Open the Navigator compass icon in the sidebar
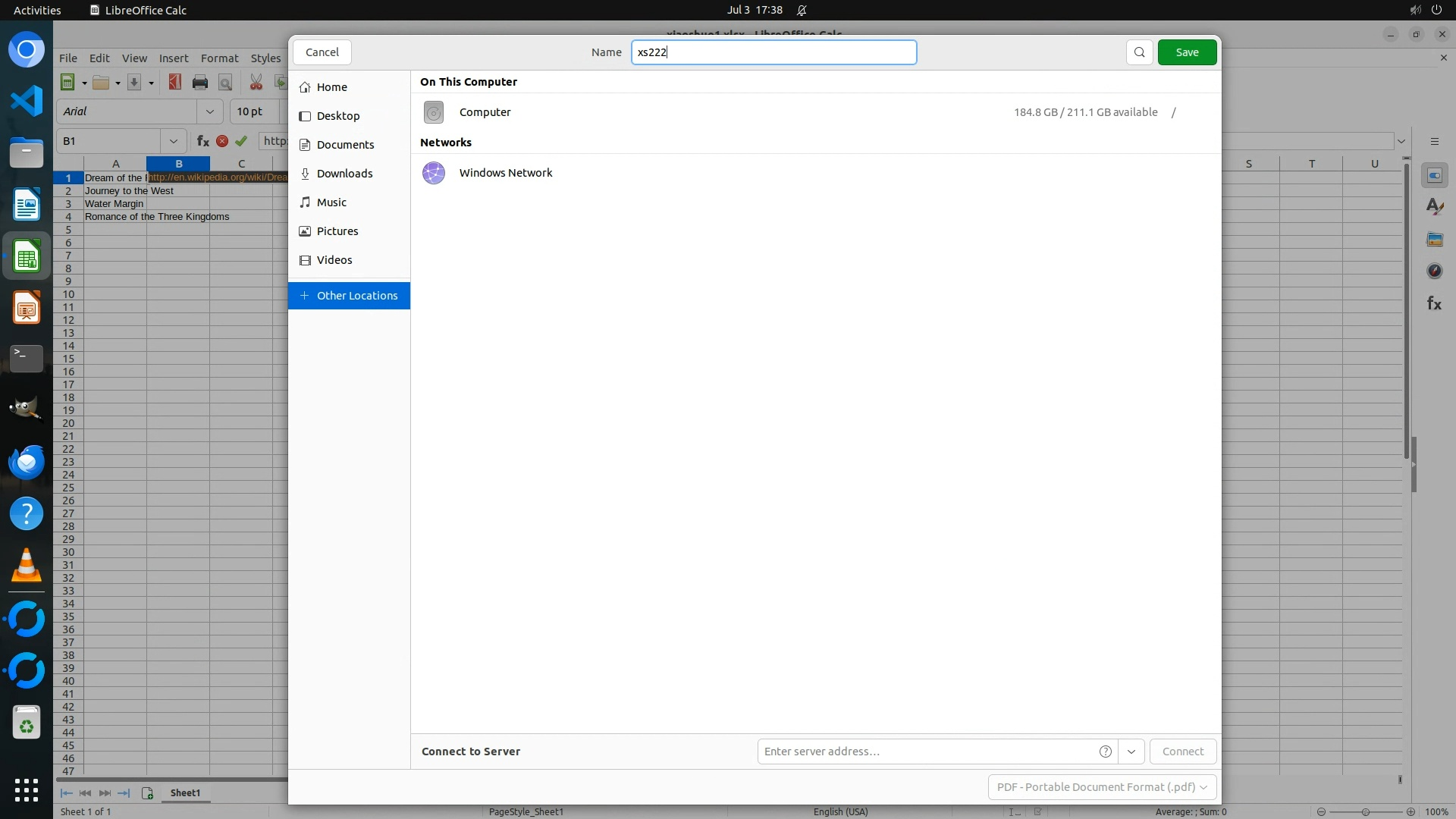Screen dimensions: 1456x819 [x=1434, y=271]
